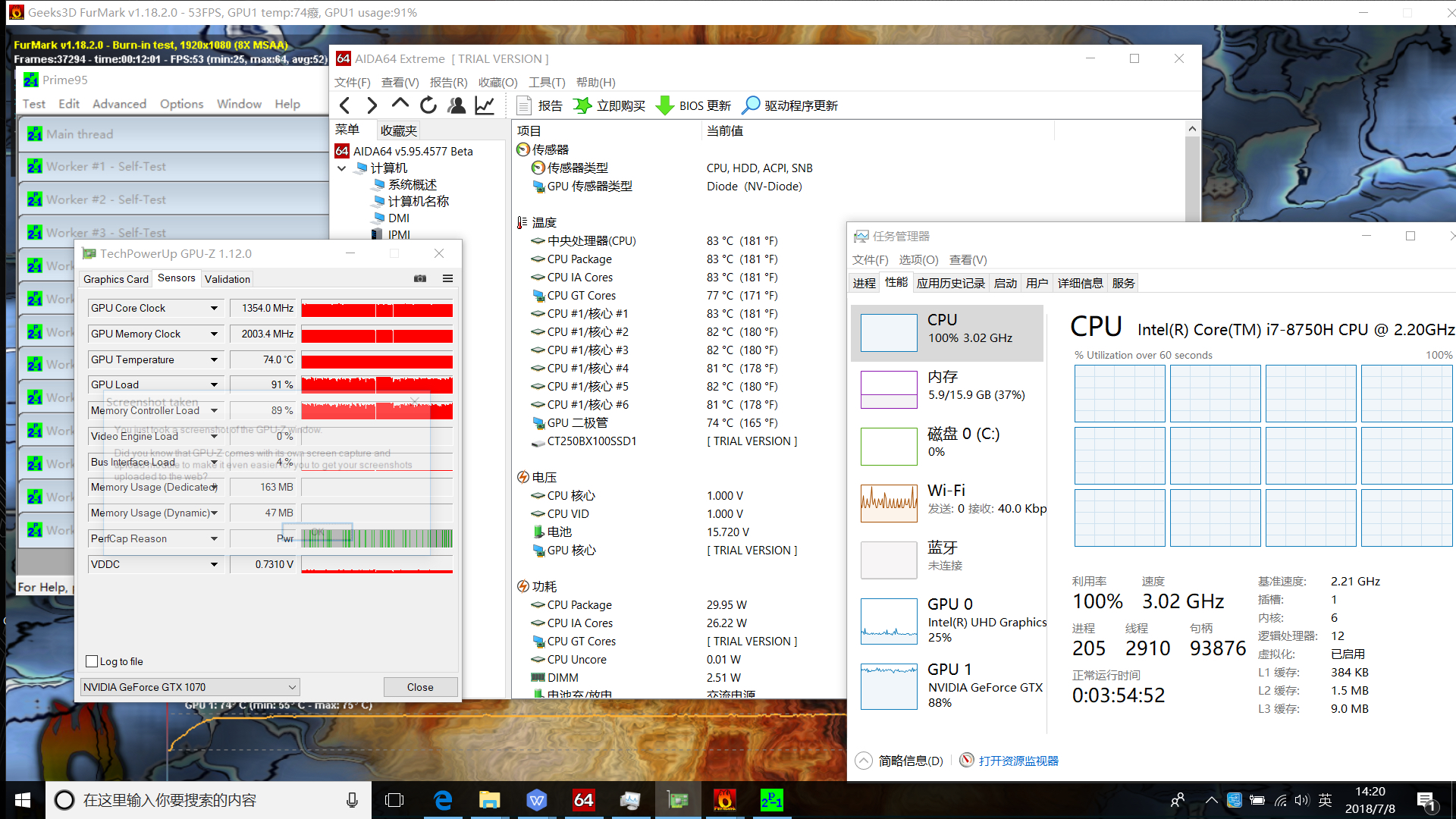
Task: Click the GPU Temperature sensor graph
Action: (x=377, y=361)
